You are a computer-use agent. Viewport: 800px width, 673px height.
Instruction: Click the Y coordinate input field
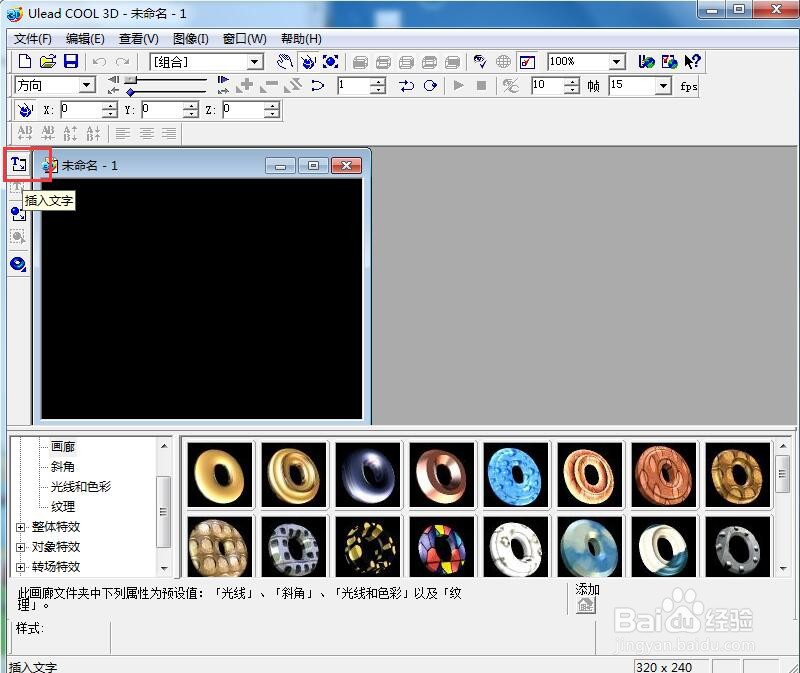[x=162, y=110]
